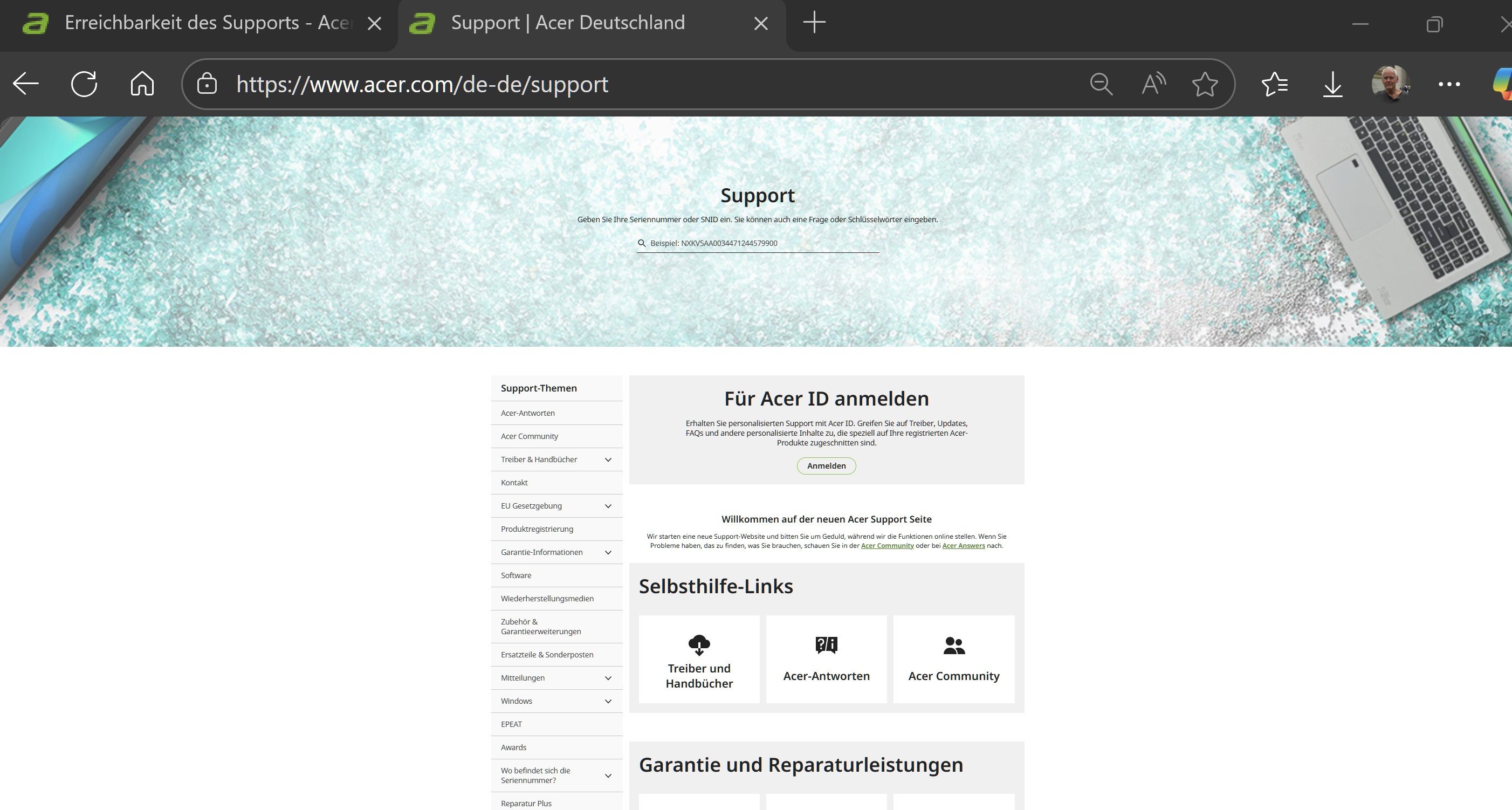Click the Treiber und Handbücher cloud tile
This screenshot has width=1512, height=810.
pyautogui.click(x=698, y=659)
